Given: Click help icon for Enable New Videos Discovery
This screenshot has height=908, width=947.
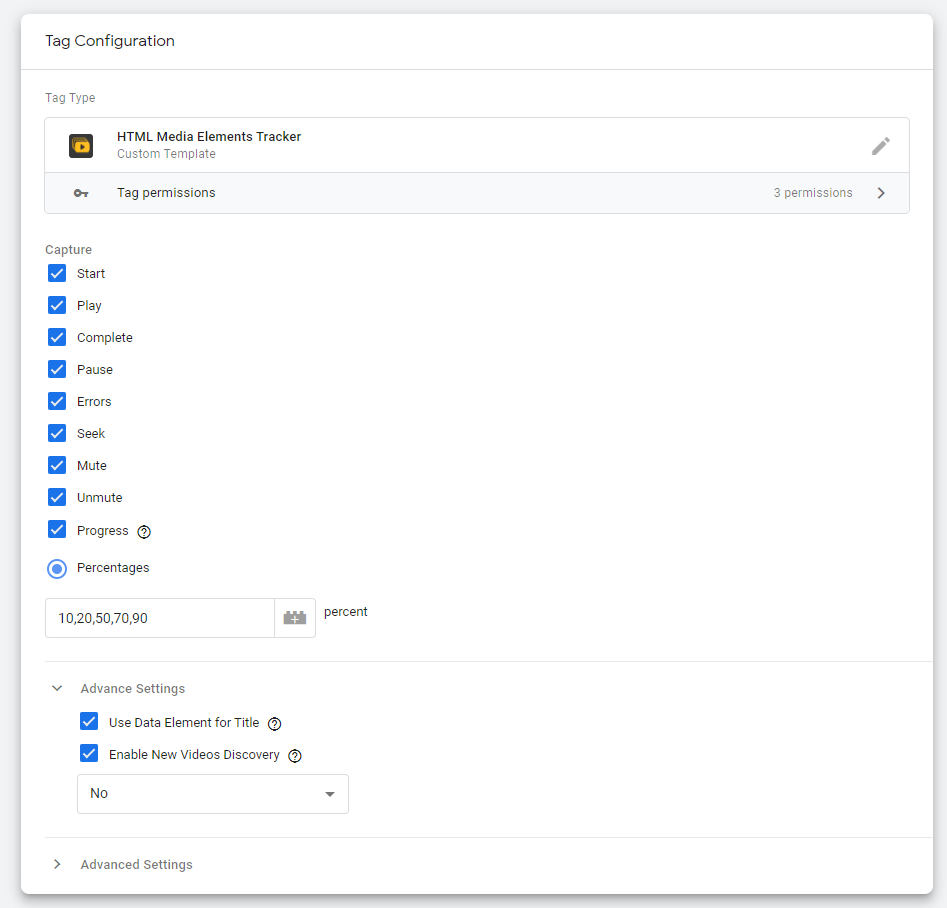Looking at the screenshot, I should pos(295,756).
